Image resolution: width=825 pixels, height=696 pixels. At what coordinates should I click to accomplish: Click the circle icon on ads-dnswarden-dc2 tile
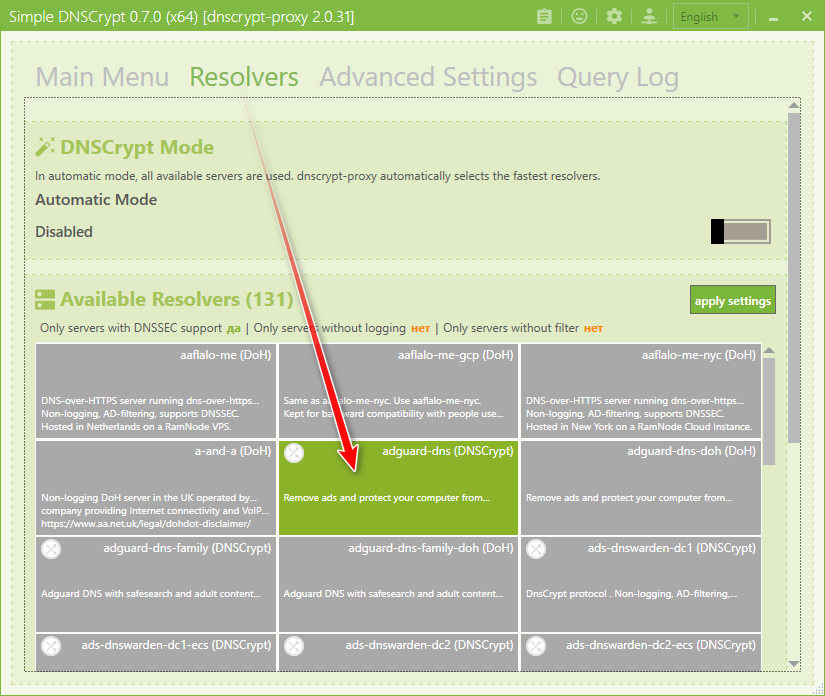[293, 646]
